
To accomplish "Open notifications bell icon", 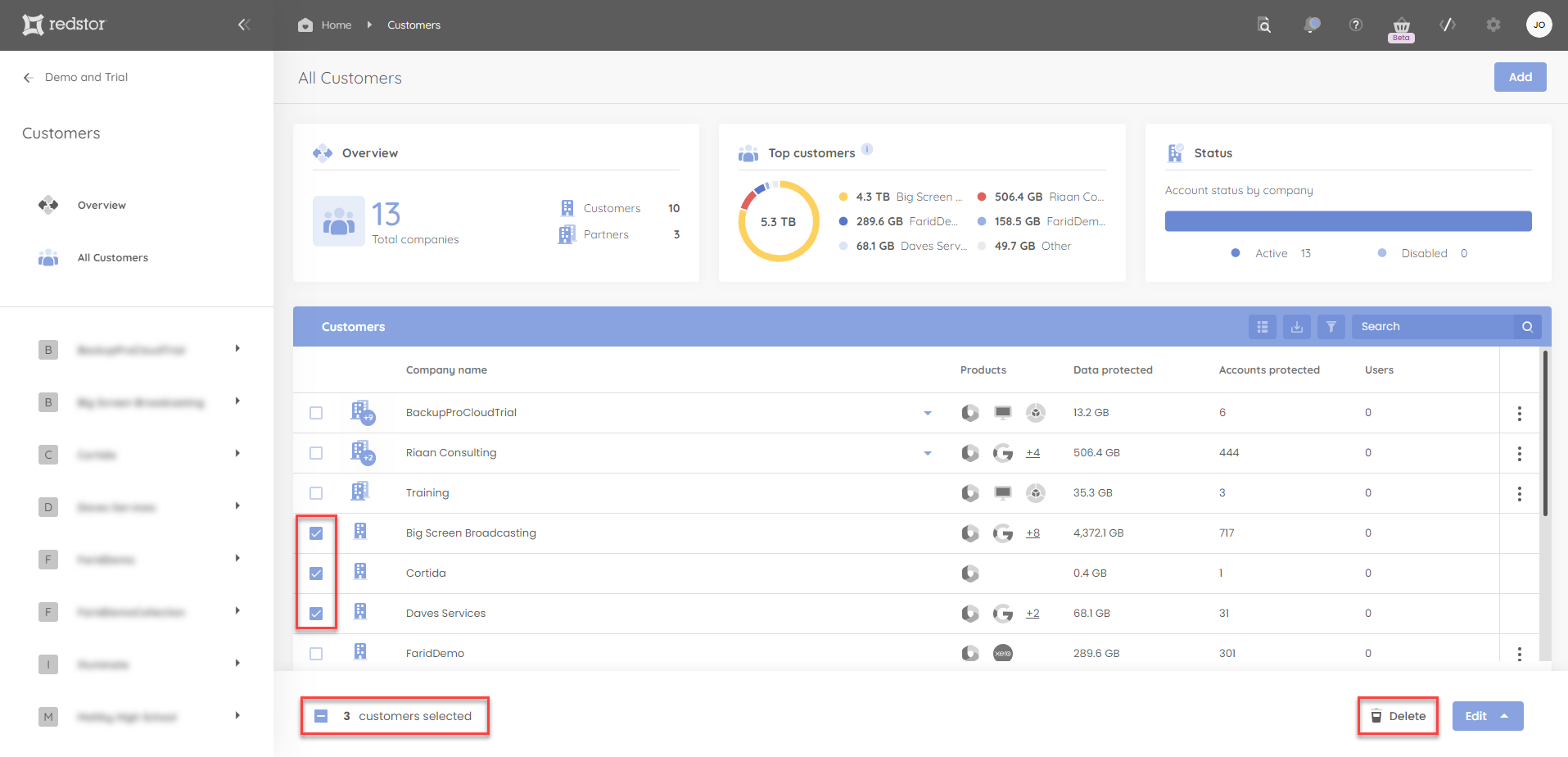I will pyautogui.click(x=1312, y=25).
